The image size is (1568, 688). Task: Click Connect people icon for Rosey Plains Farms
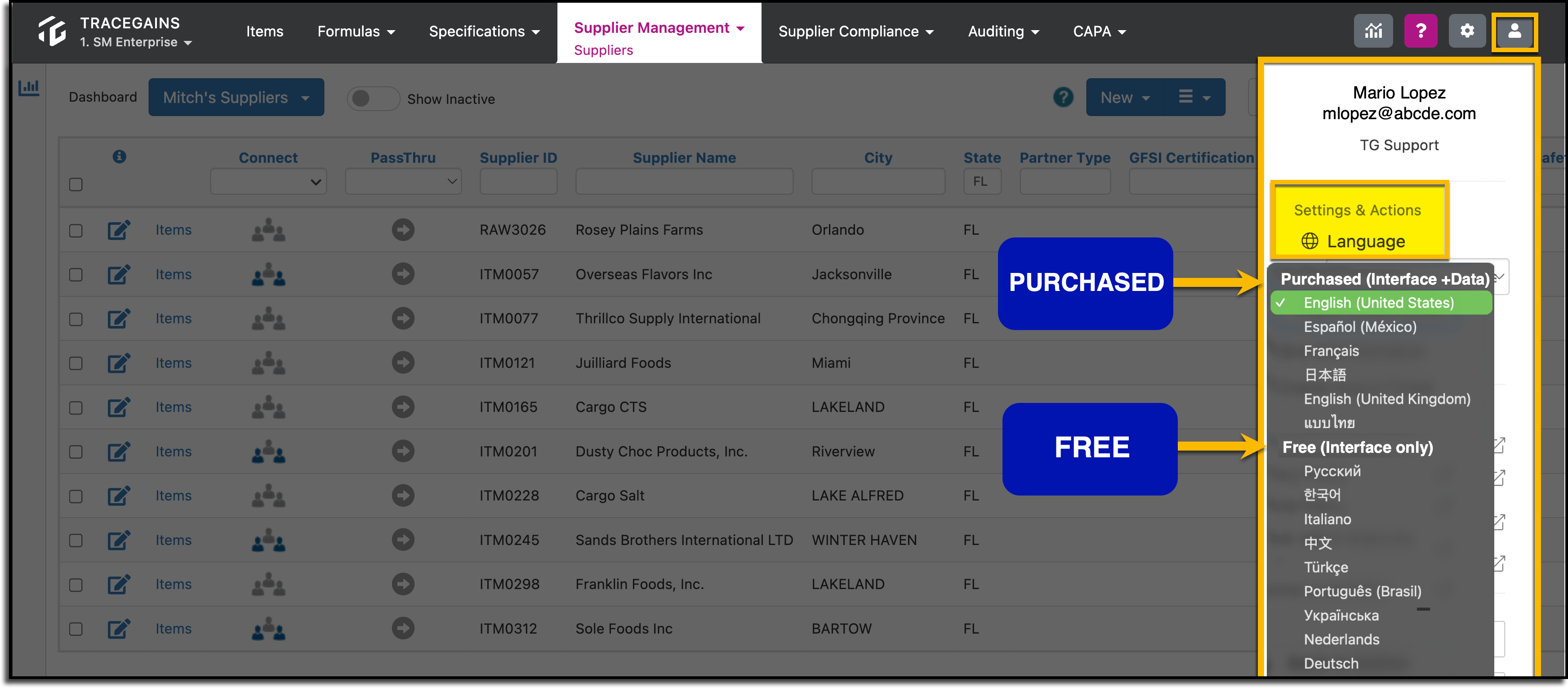pyautogui.click(x=268, y=230)
